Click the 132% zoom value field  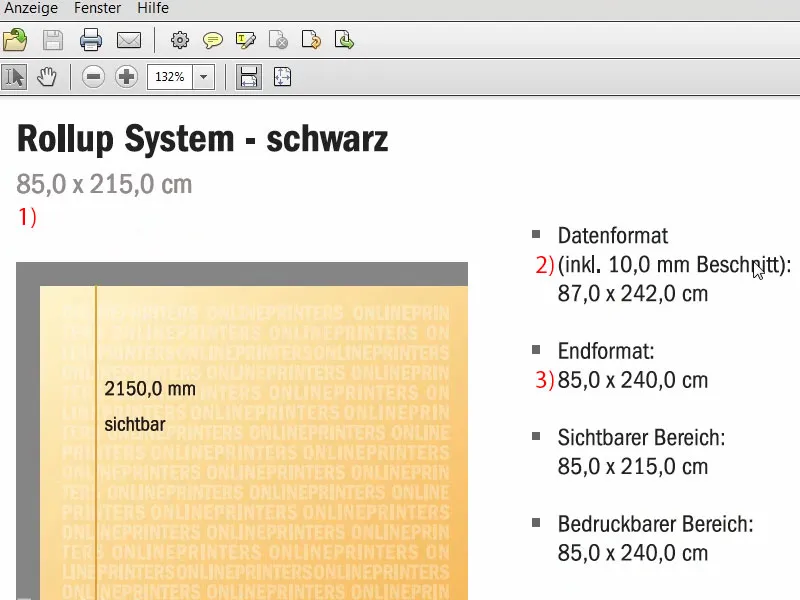click(170, 77)
